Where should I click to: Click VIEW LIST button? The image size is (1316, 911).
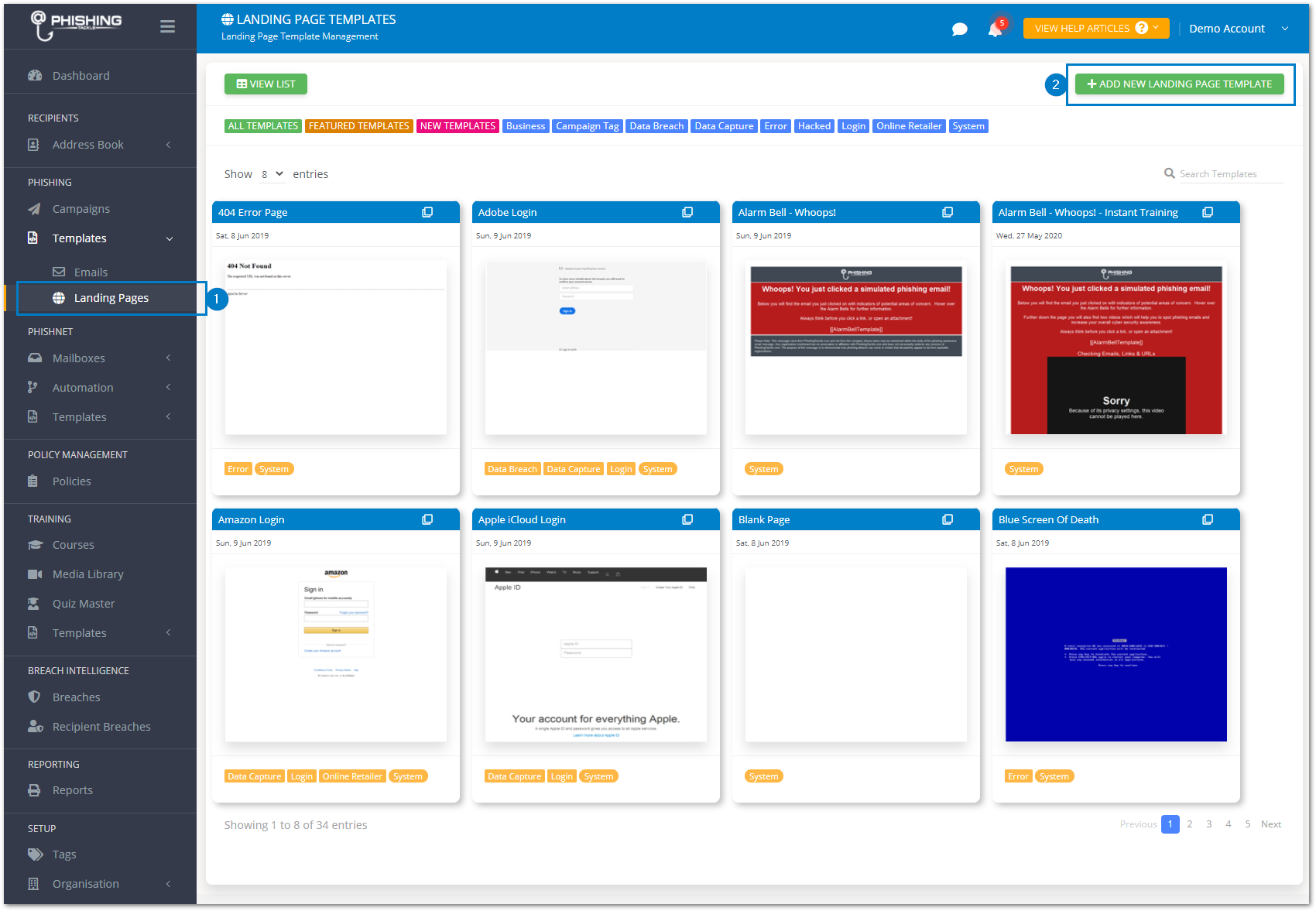pos(266,84)
